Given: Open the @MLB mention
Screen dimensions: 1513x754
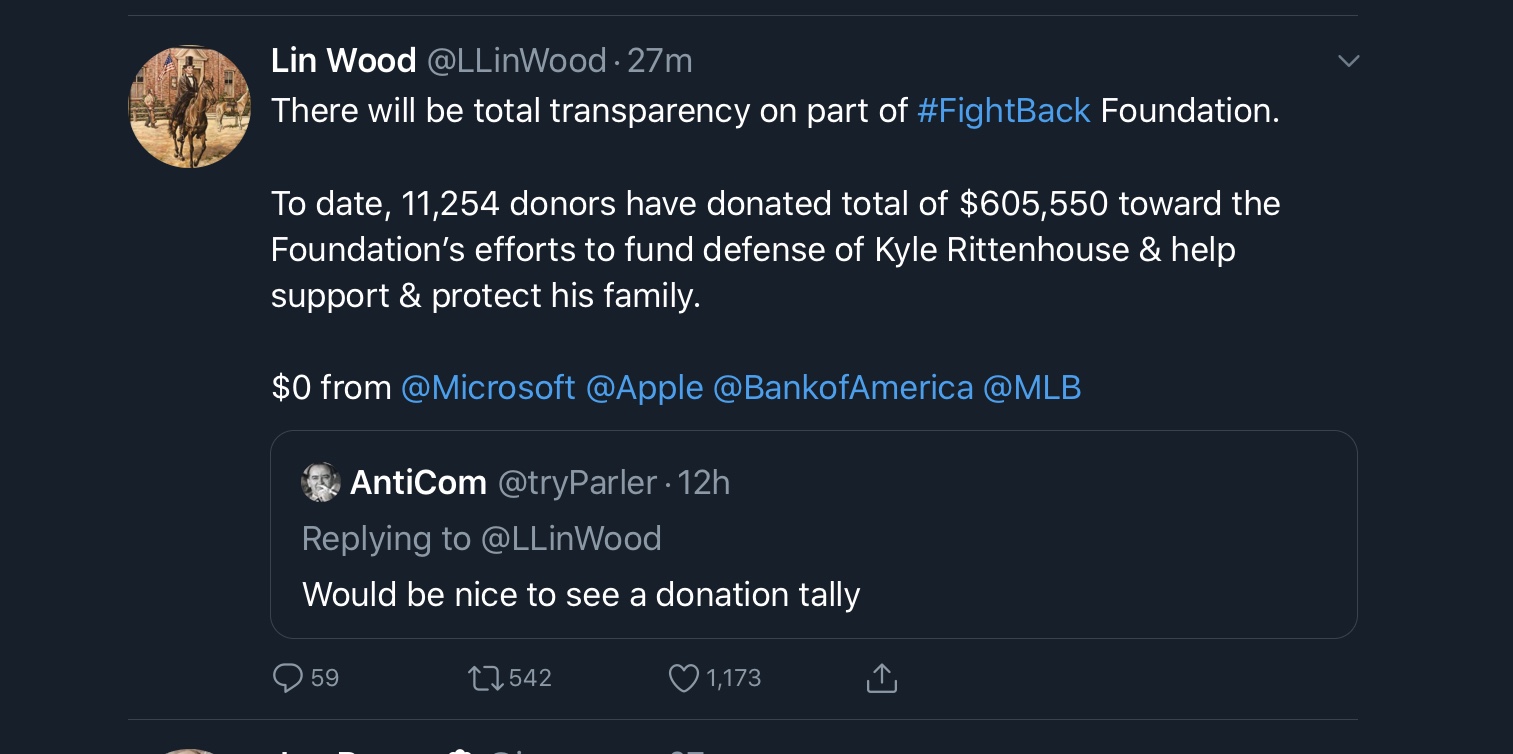Looking at the screenshot, I should pyautogui.click(x=1032, y=388).
